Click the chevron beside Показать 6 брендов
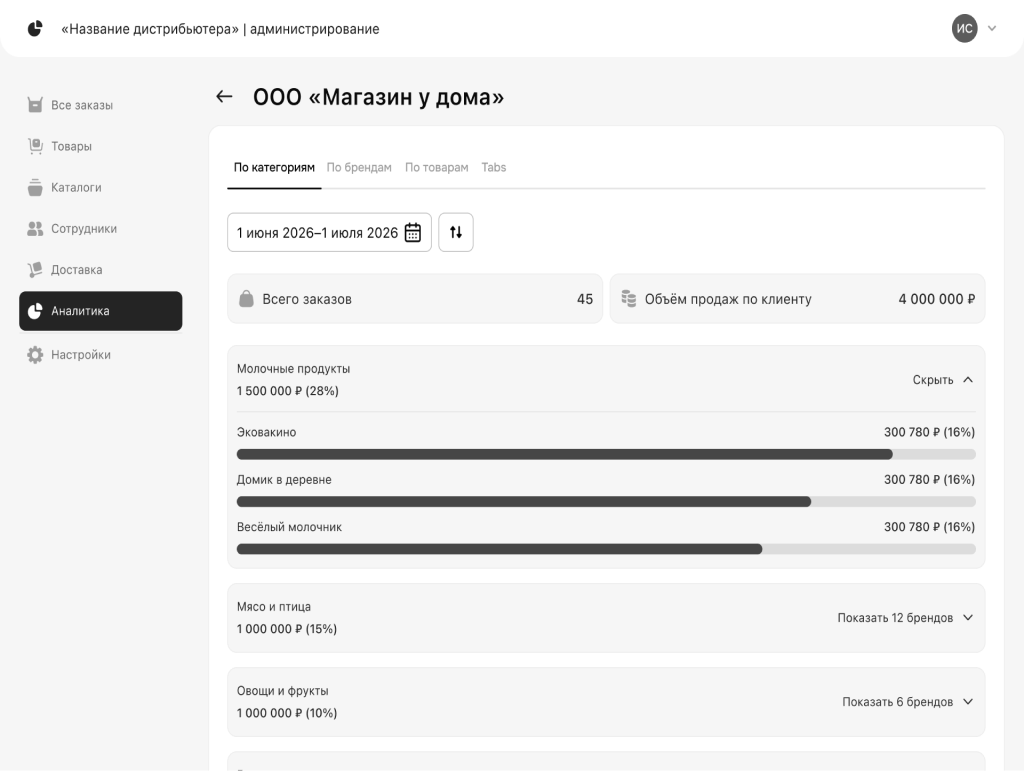This screenshot has height=771, width=1024. click(x=968, y=702)
